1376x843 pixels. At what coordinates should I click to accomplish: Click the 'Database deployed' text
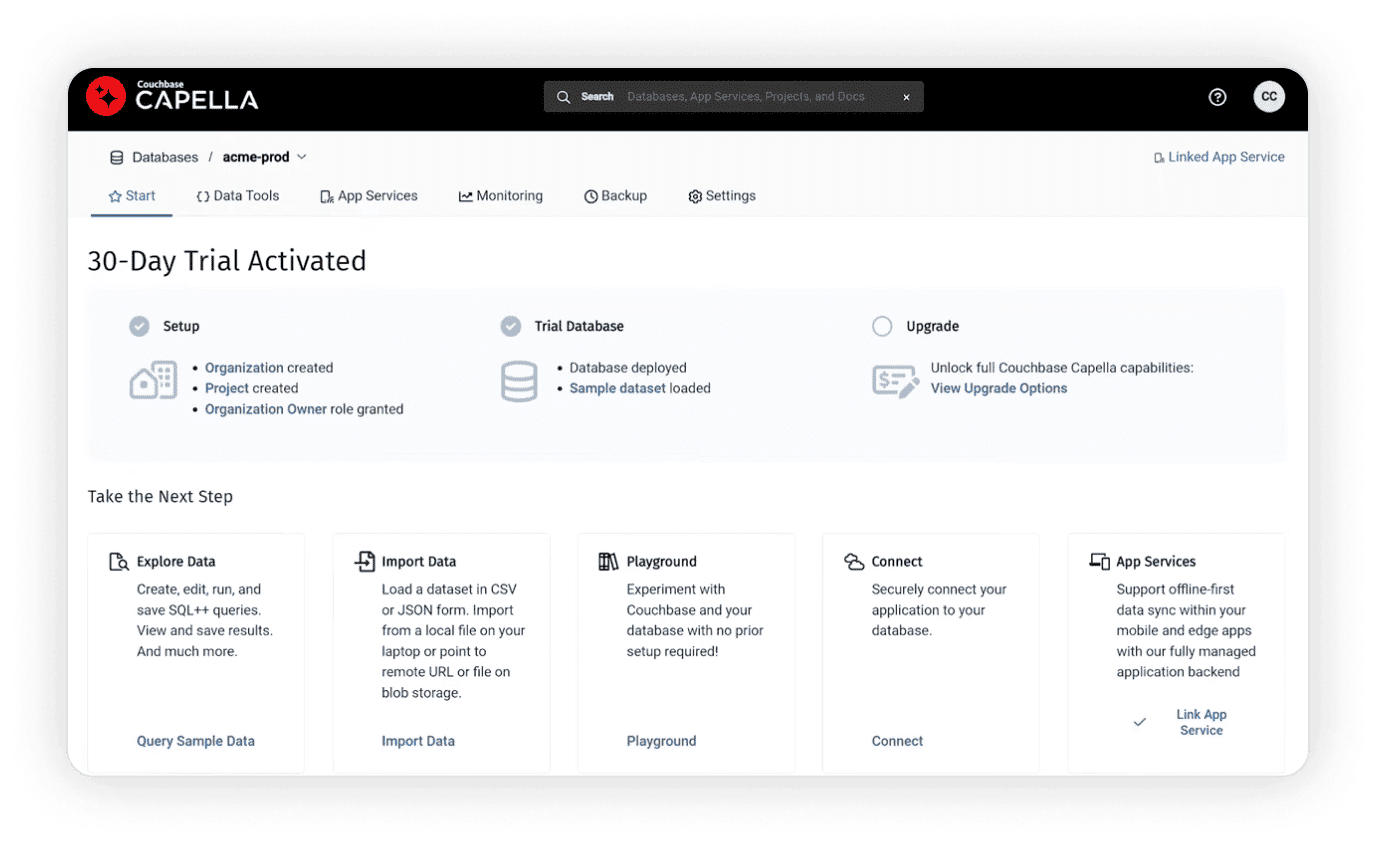tap(628, 368)
